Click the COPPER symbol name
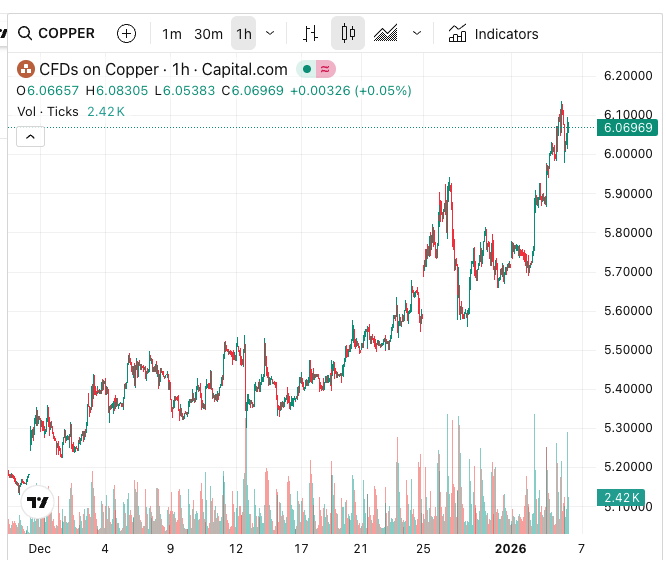 [66, 34]
